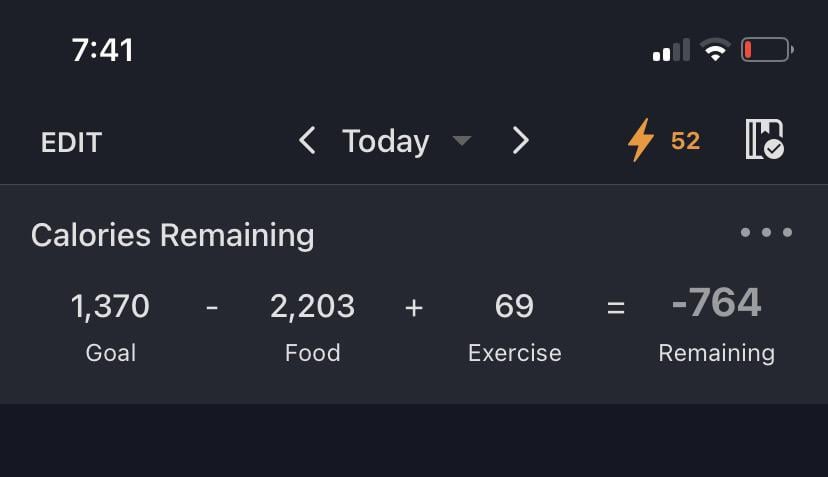The image size is (828, 477).
Task: Tap the cellular signal bars icon
Action: tap(671, 50)
